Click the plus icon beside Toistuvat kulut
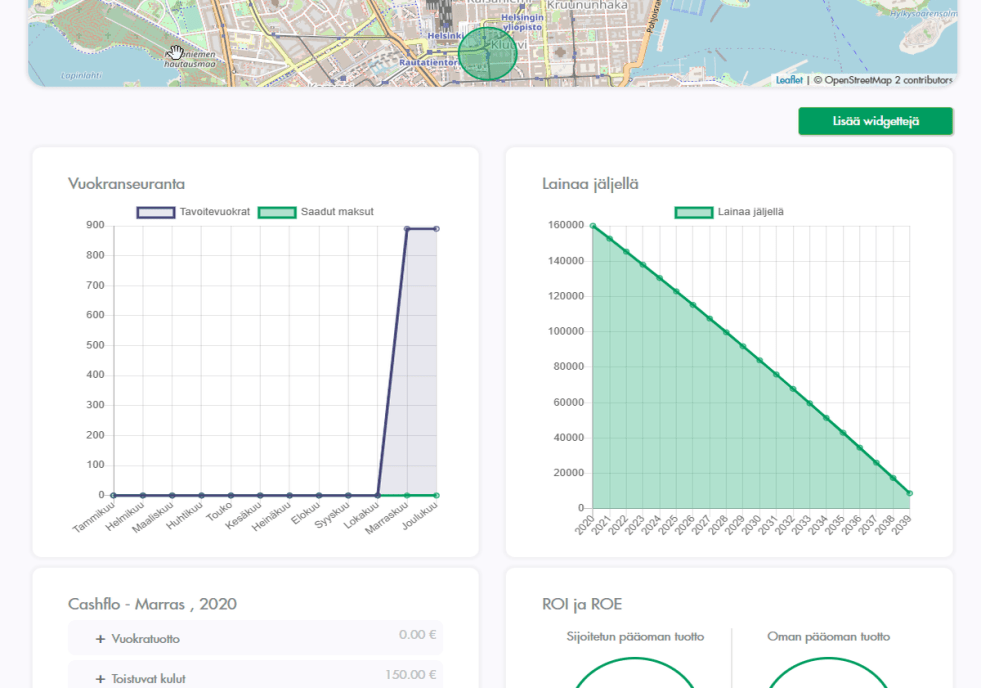 tap(100, 679)
